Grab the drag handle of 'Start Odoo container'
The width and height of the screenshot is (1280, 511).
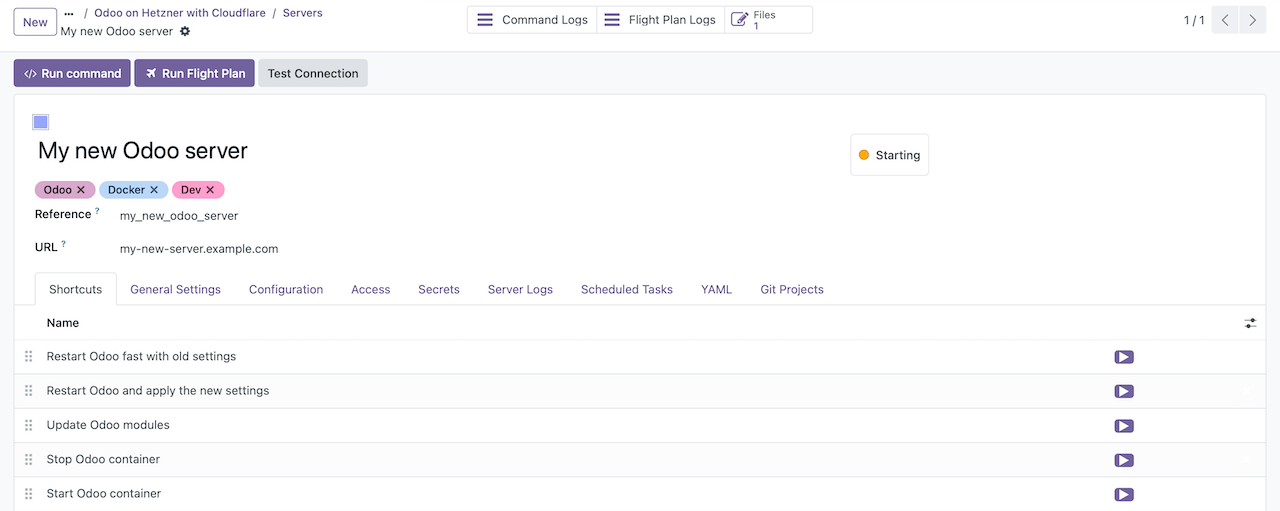29,494
